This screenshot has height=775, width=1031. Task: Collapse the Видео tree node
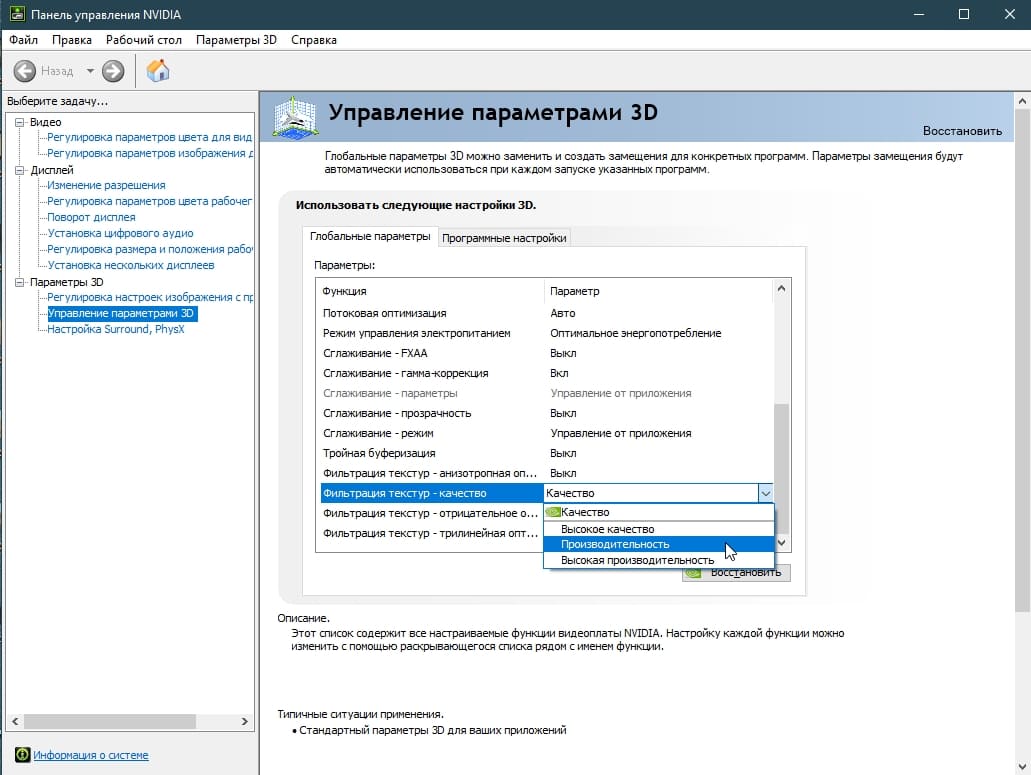20,122
